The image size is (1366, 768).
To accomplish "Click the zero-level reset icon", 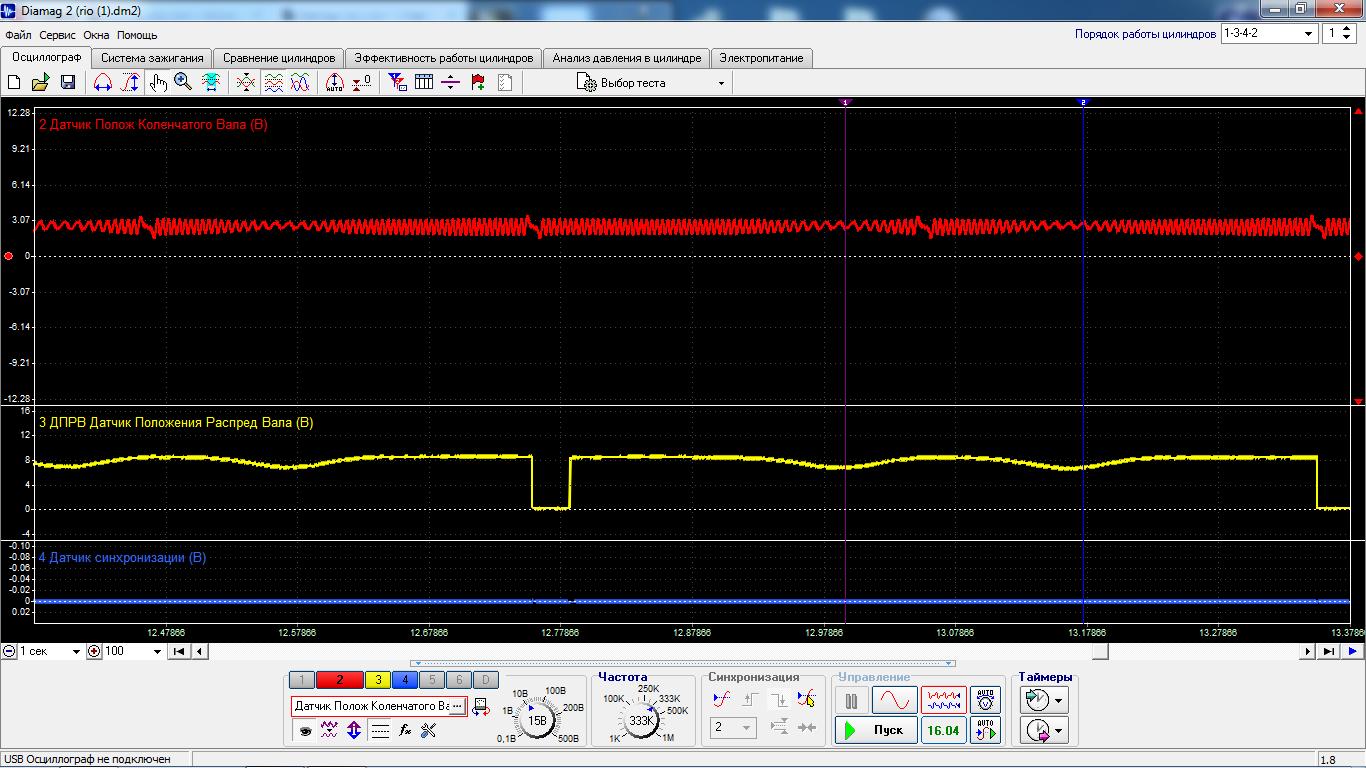I will pos(362,83).
